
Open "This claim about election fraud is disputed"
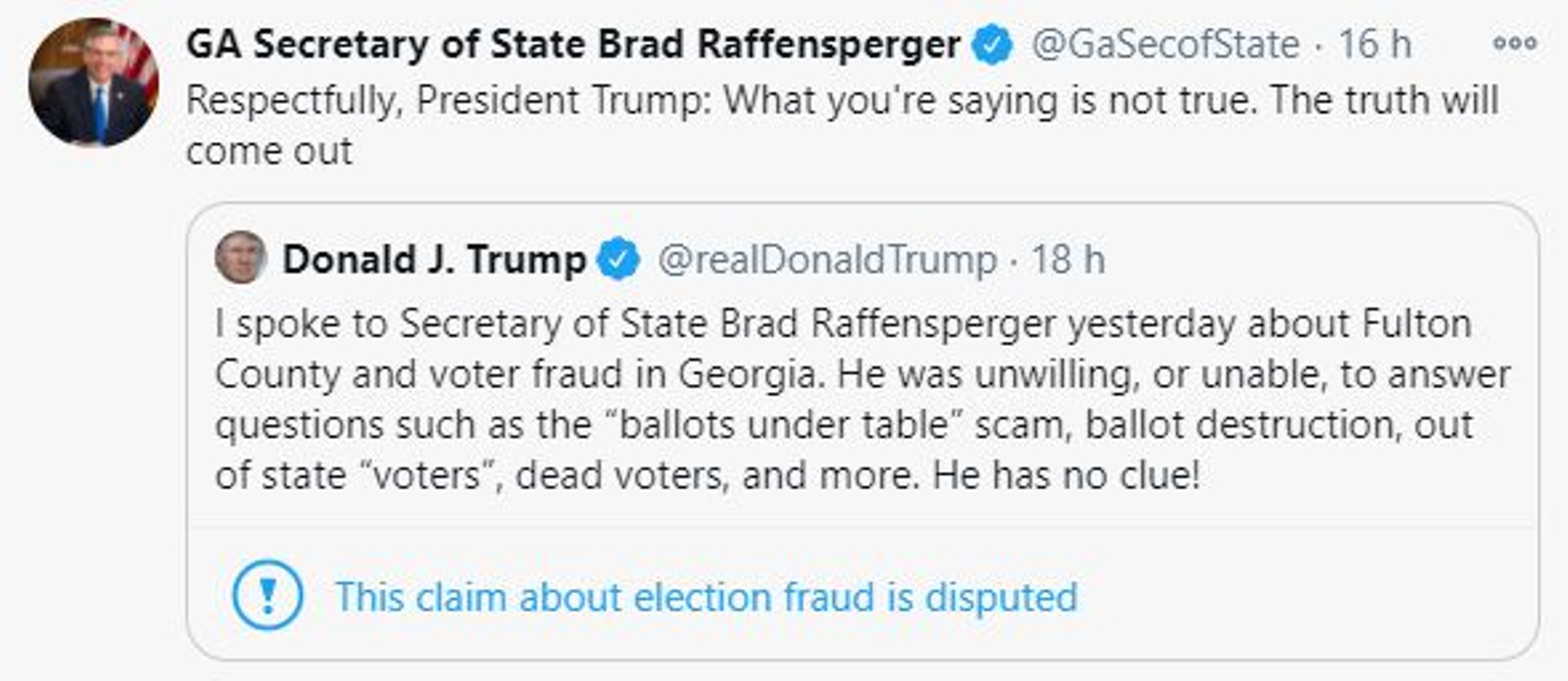coord(706,597)
